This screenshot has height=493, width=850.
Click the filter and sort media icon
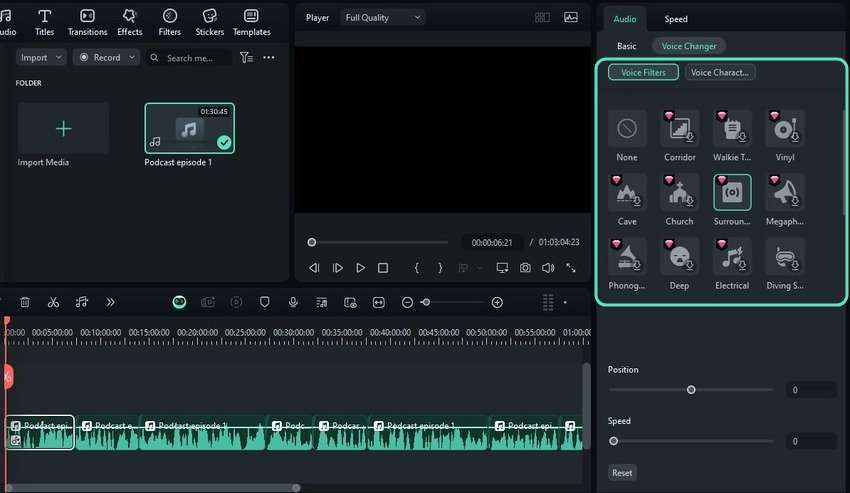pos(246,57)
